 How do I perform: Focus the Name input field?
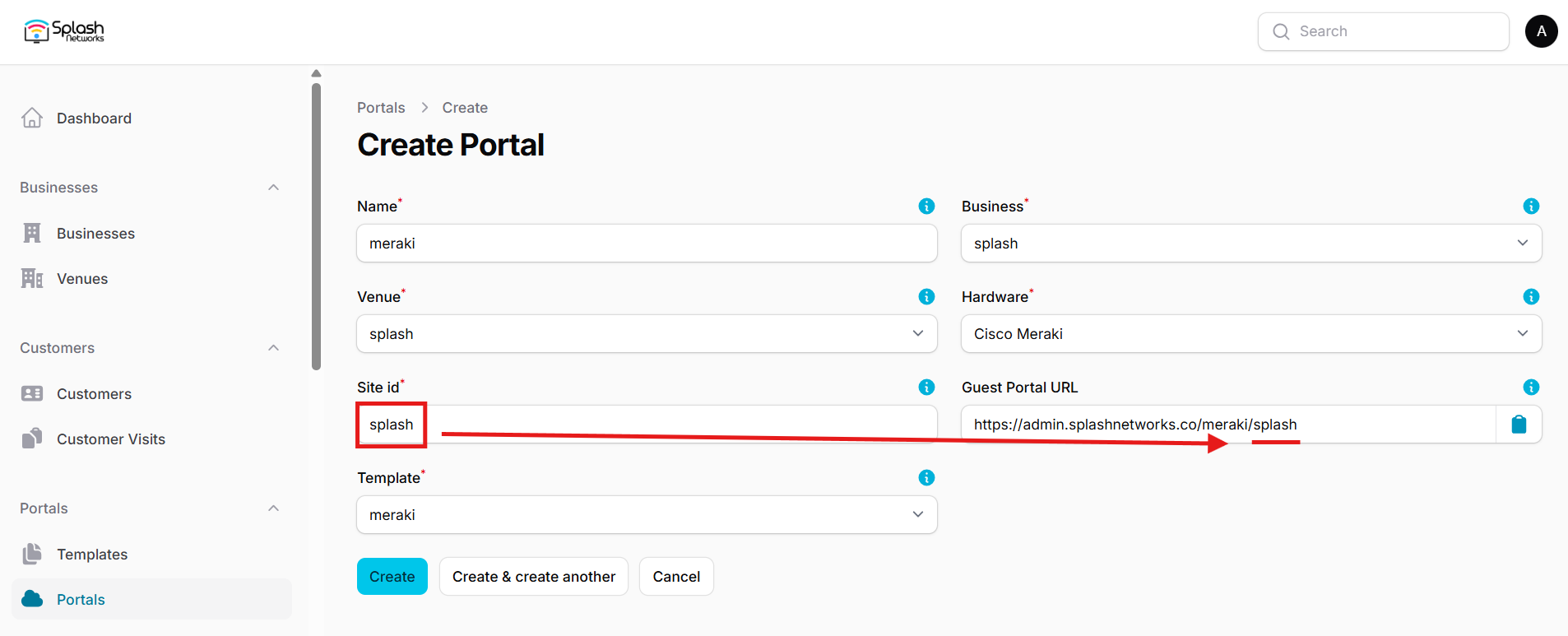647,244
